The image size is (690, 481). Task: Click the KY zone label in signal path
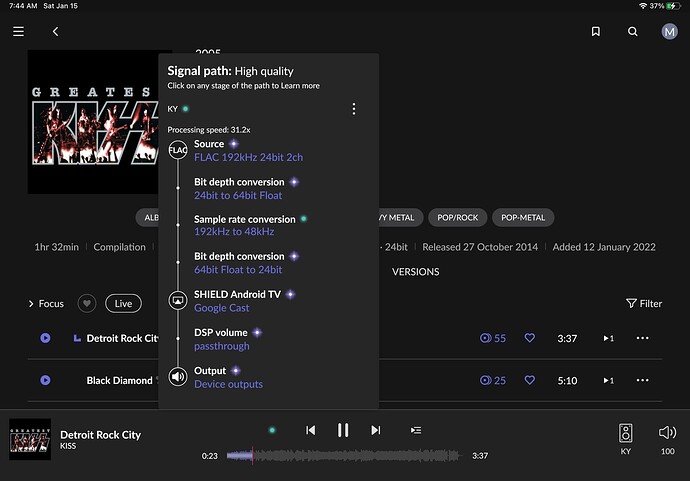172,109
